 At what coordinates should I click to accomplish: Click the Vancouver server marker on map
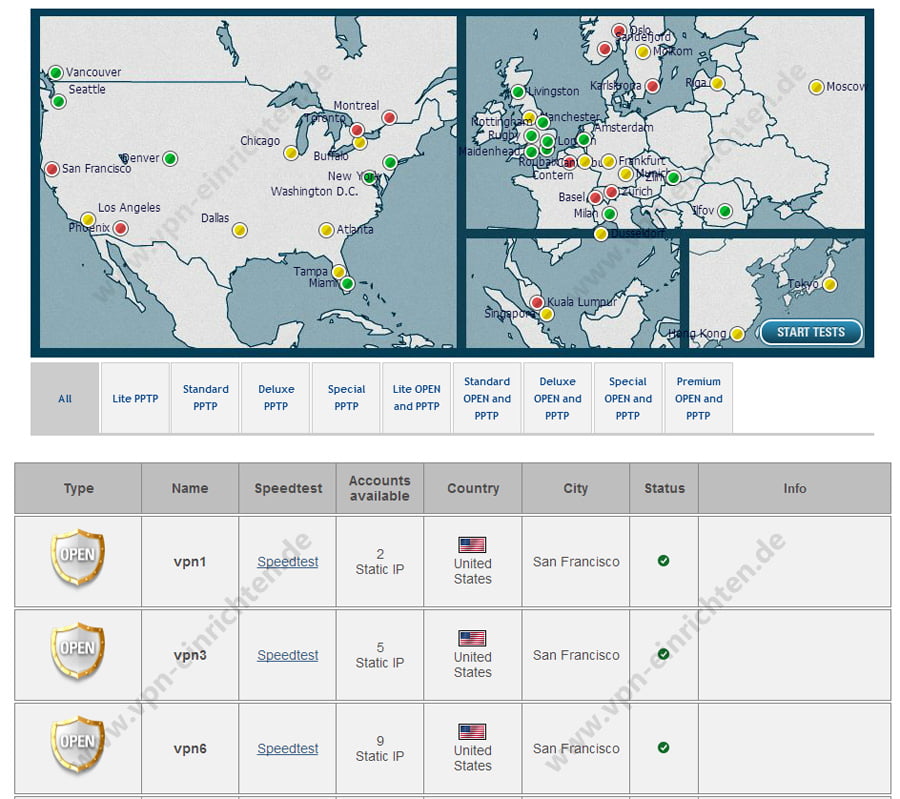tap(56, 73)
